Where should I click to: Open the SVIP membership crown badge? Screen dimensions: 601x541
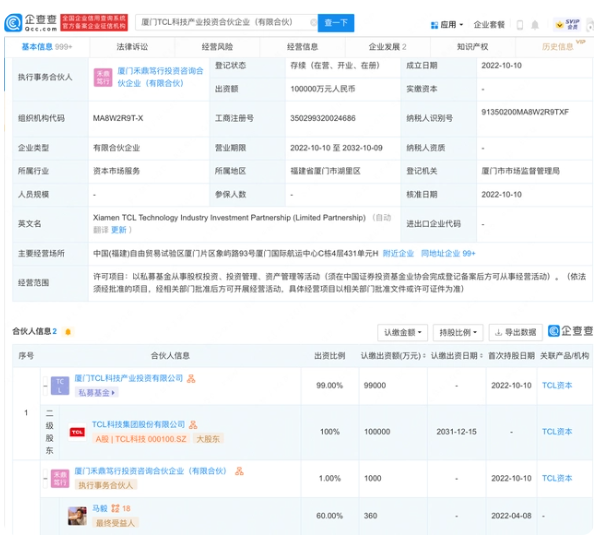568,25
